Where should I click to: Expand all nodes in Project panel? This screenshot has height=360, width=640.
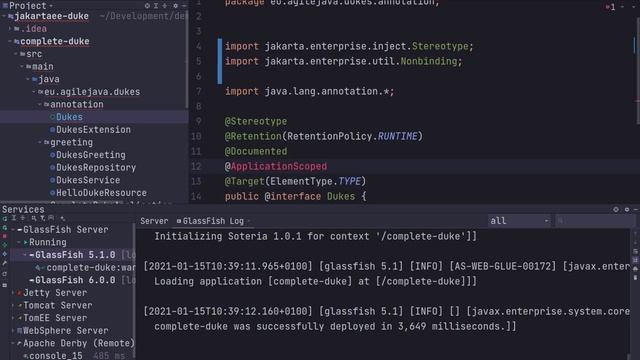coord(156,6)
